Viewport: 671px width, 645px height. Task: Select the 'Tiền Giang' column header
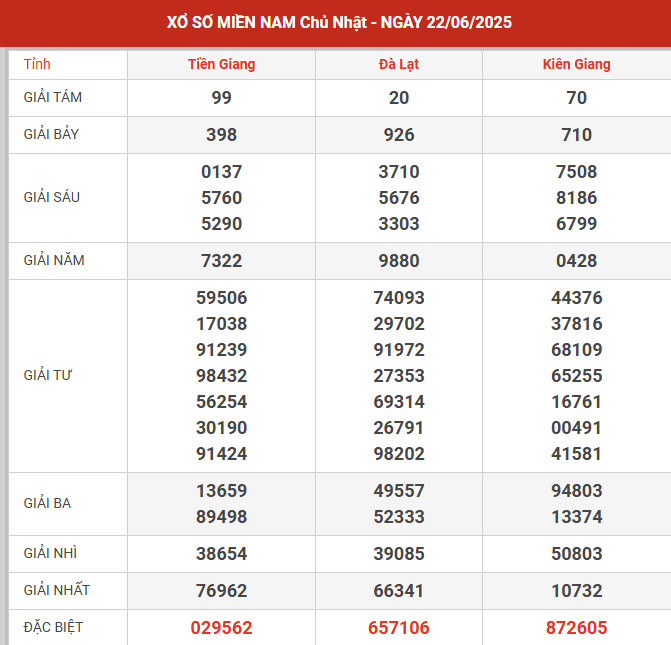[x=222, y=64]
